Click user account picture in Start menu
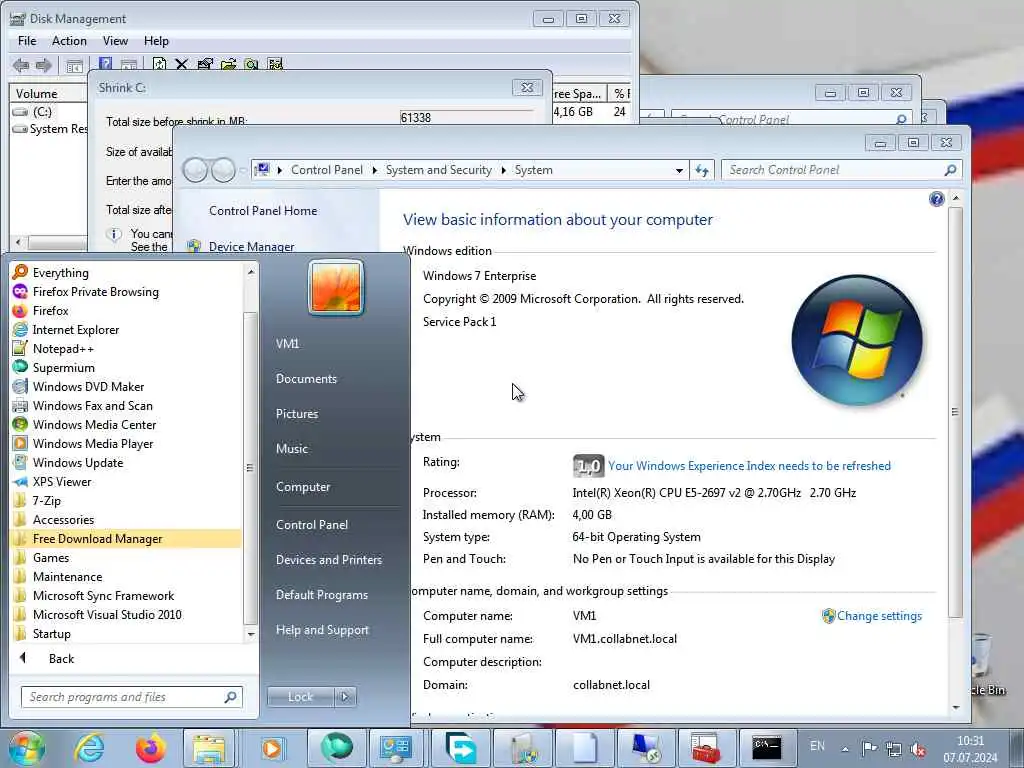 (x=336, y=287)
